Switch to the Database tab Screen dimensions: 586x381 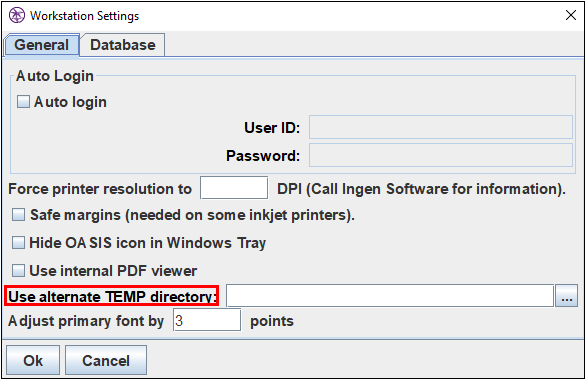123,45
